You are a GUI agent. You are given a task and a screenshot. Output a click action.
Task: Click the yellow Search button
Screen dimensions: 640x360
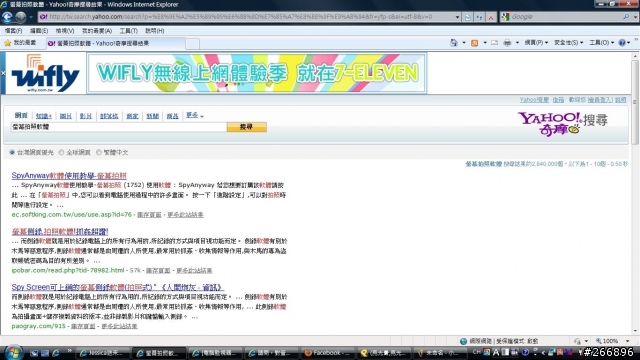tap(247, 127)
